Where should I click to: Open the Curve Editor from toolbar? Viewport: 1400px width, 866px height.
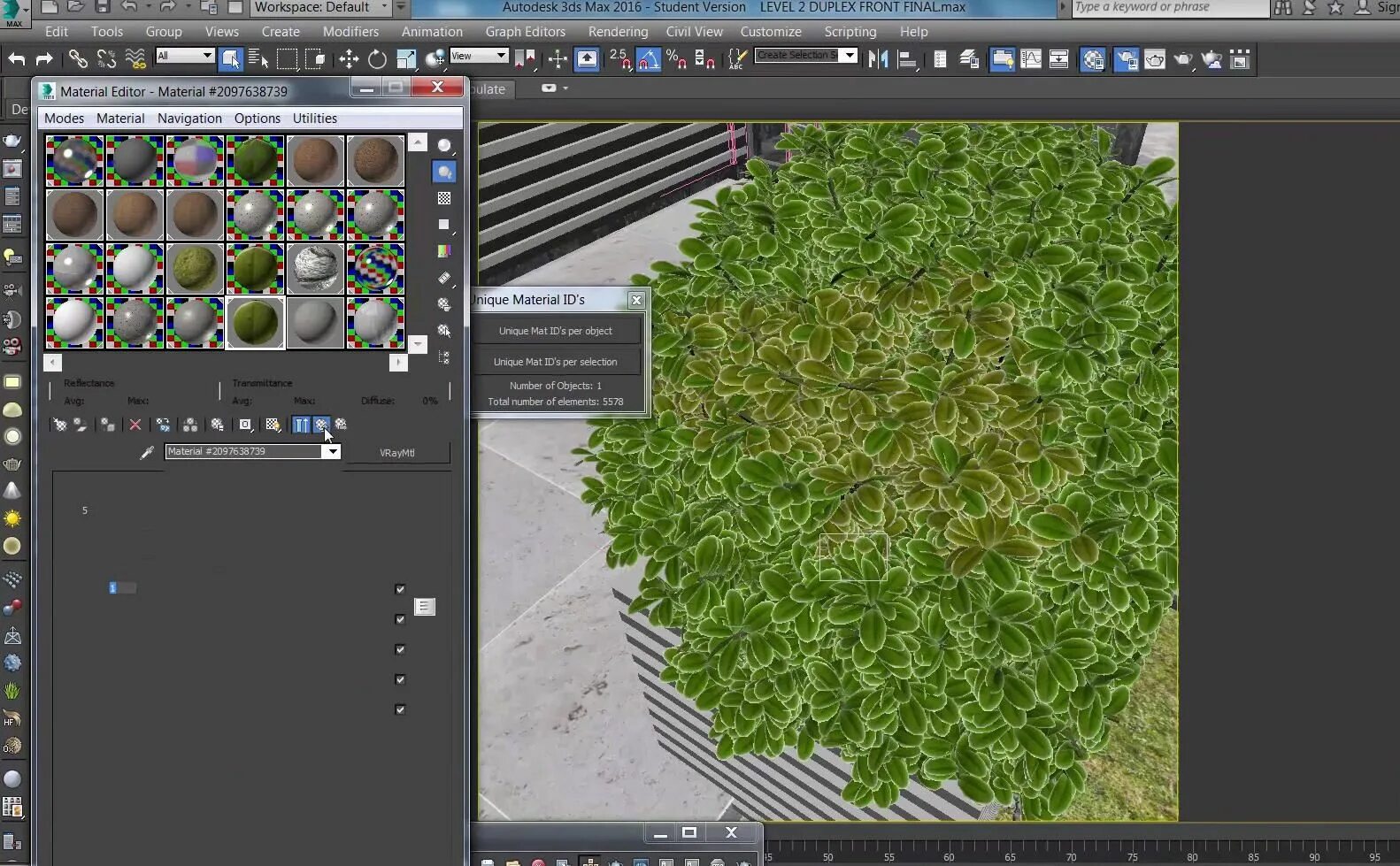1031,59
